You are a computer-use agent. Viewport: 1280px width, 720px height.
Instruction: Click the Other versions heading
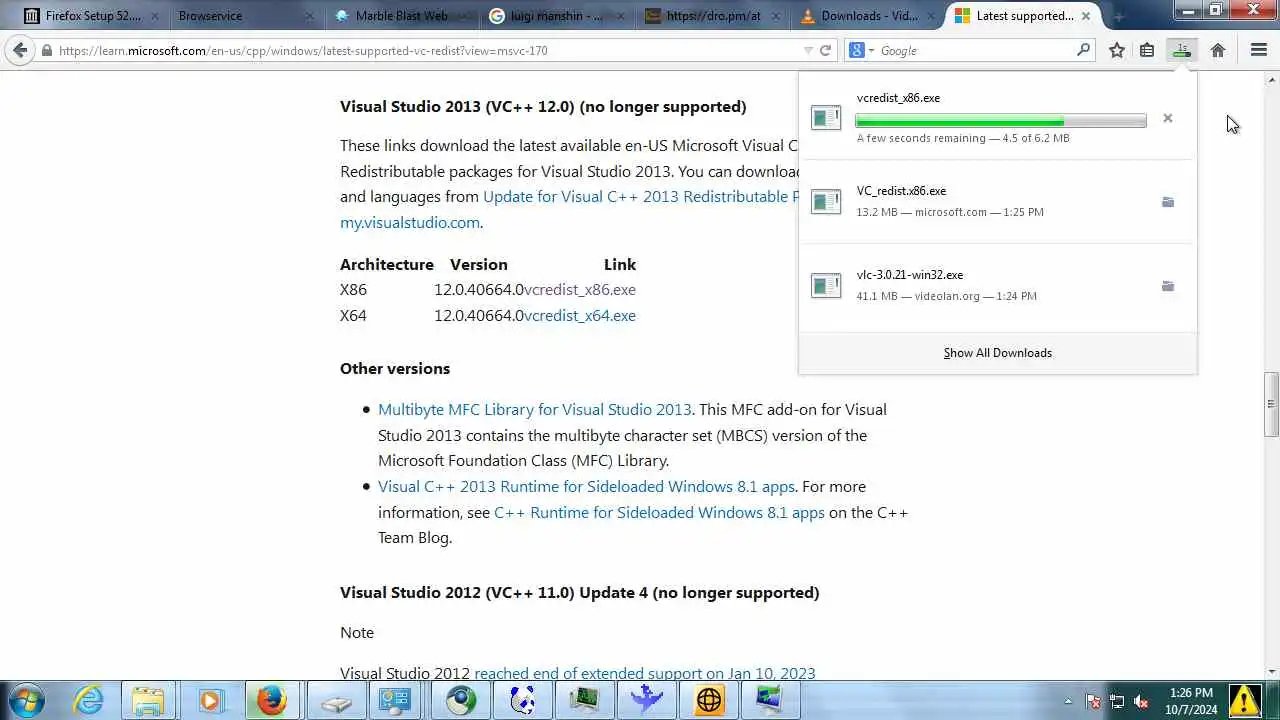pyautogui.click(x=395, y=369)
